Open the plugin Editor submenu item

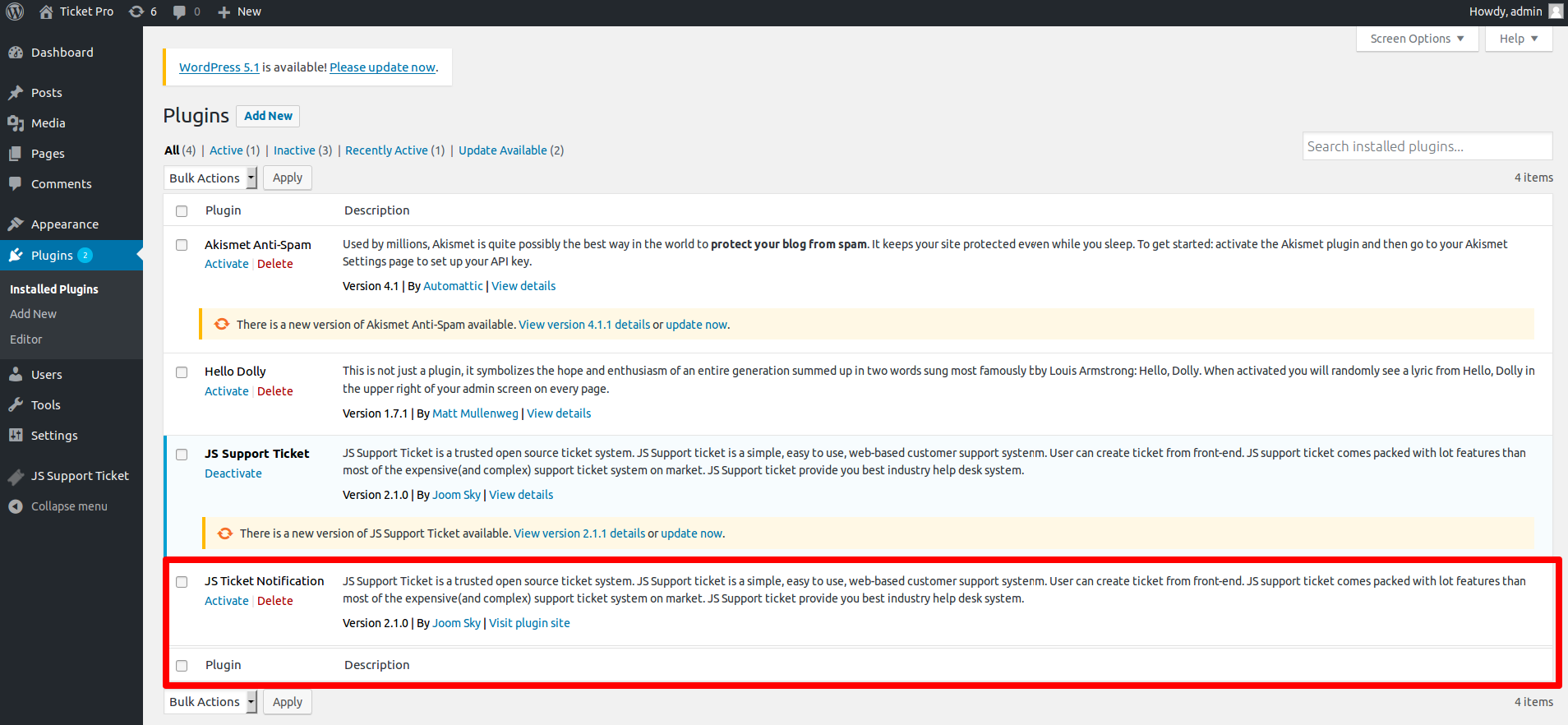(x=25, y=339)
